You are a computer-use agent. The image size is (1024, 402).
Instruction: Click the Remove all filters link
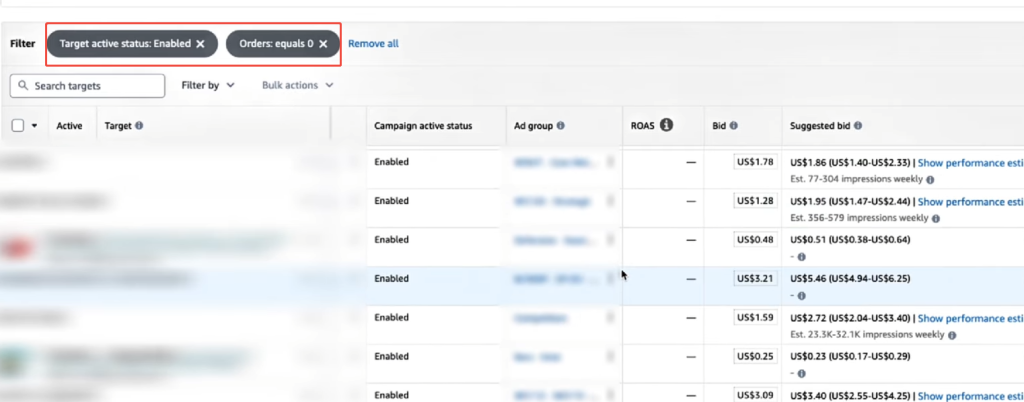pyautogui.click(x=373, y=44)
